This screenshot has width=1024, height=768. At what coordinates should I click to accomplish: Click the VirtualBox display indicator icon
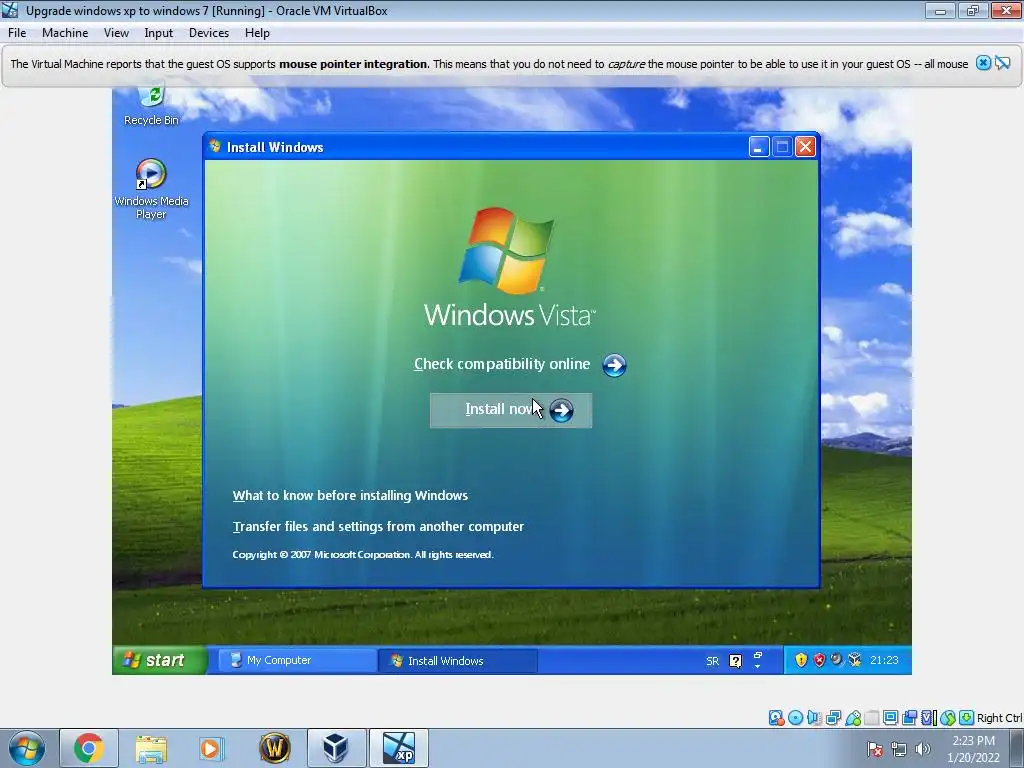(x=890, y=718)
